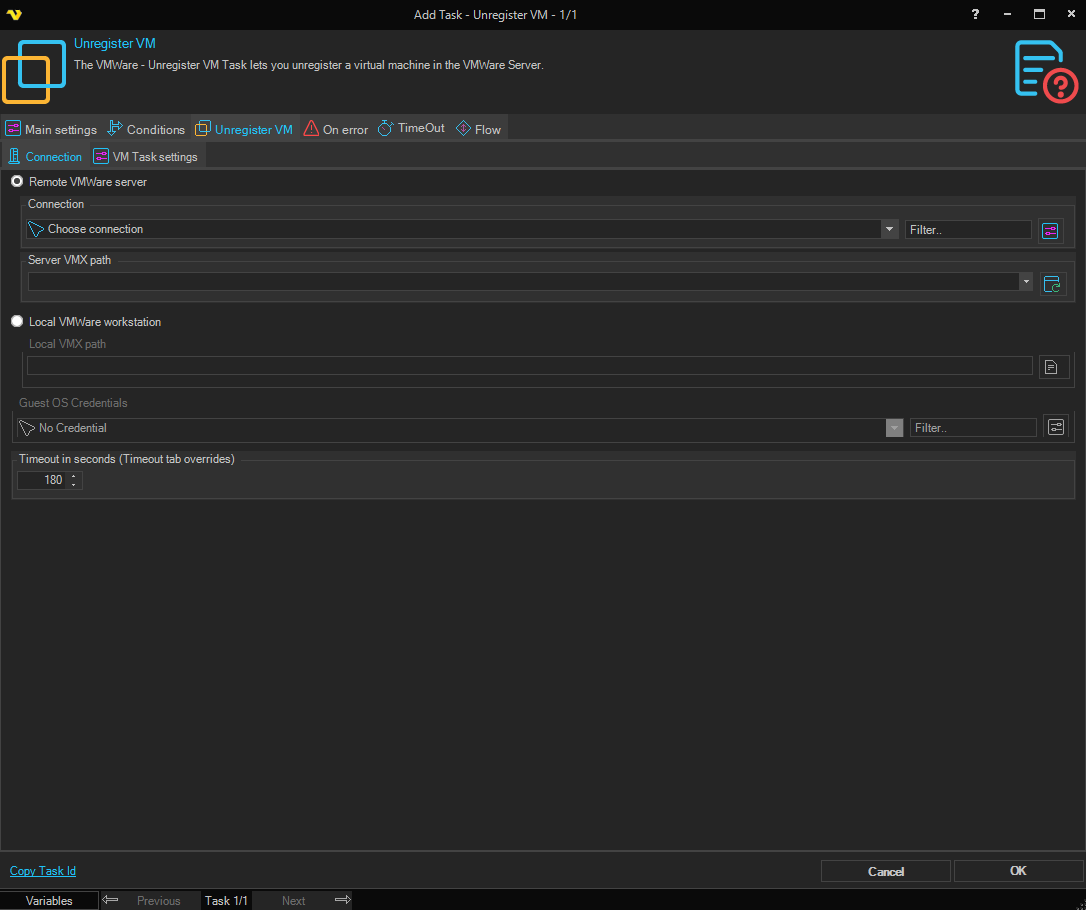The image size is (1086, 910).
Task: Select the Remote VMWare server radio button
Action: click(17, 182)
